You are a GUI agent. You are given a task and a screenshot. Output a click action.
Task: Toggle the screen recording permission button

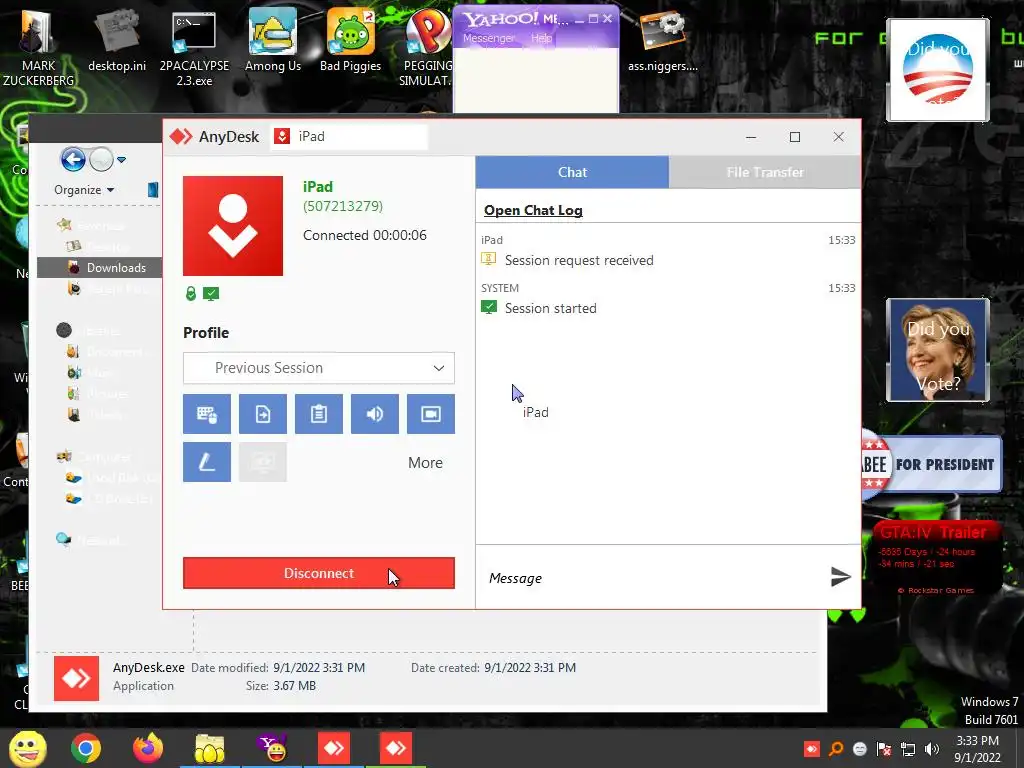point(431,414)
